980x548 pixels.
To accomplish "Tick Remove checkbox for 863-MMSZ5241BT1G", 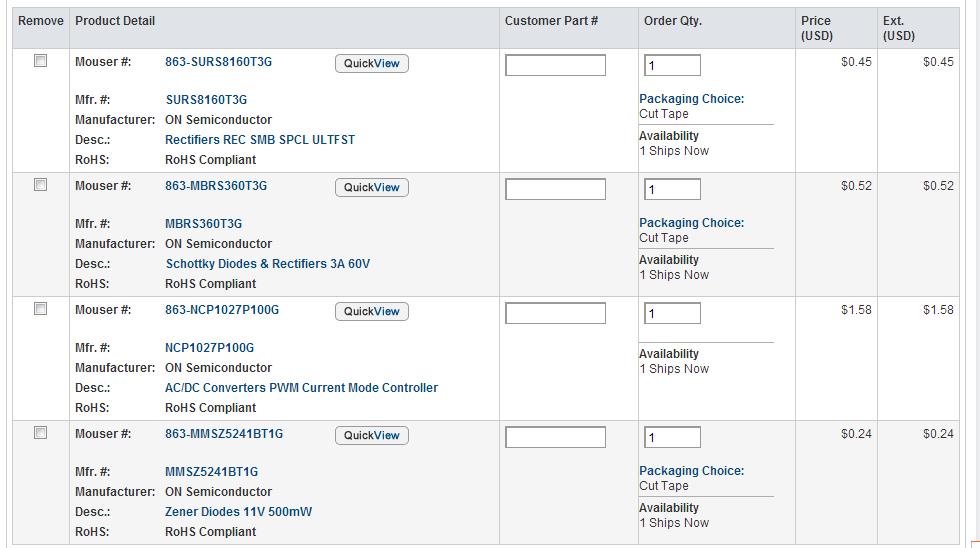I will coord(41,432).
